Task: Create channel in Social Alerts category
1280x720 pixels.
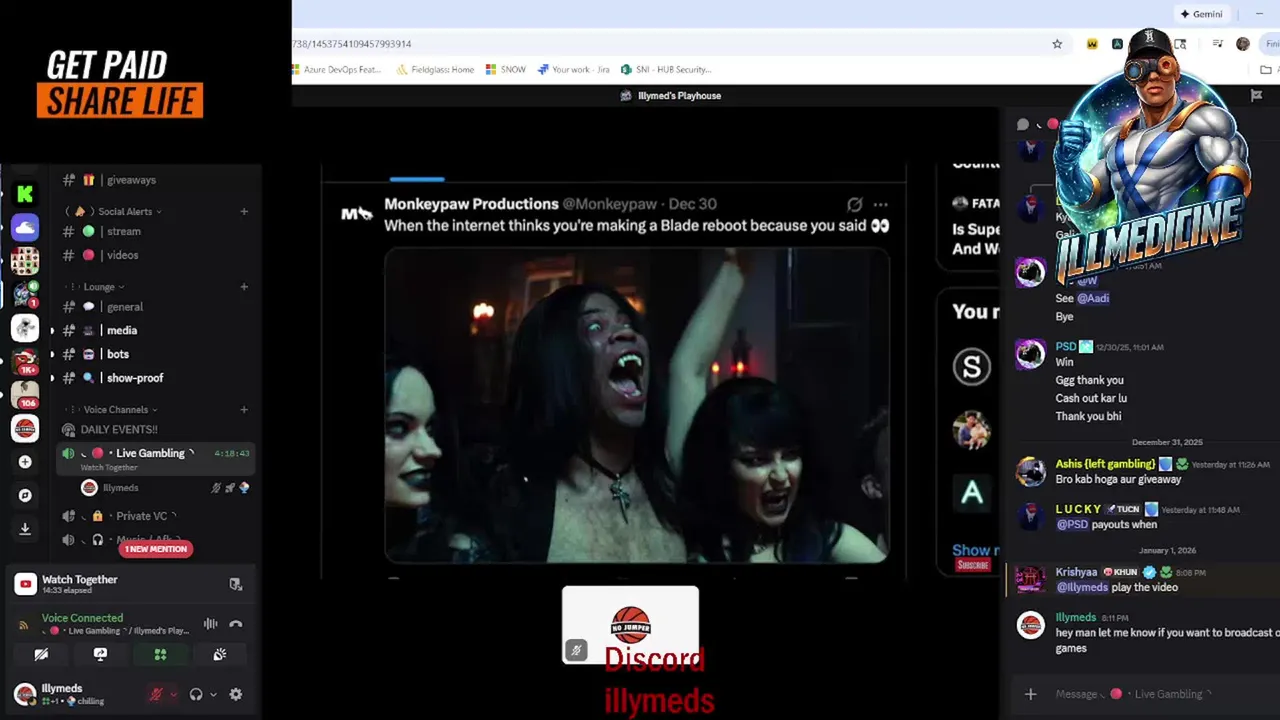Action: (x=244, y=211)
